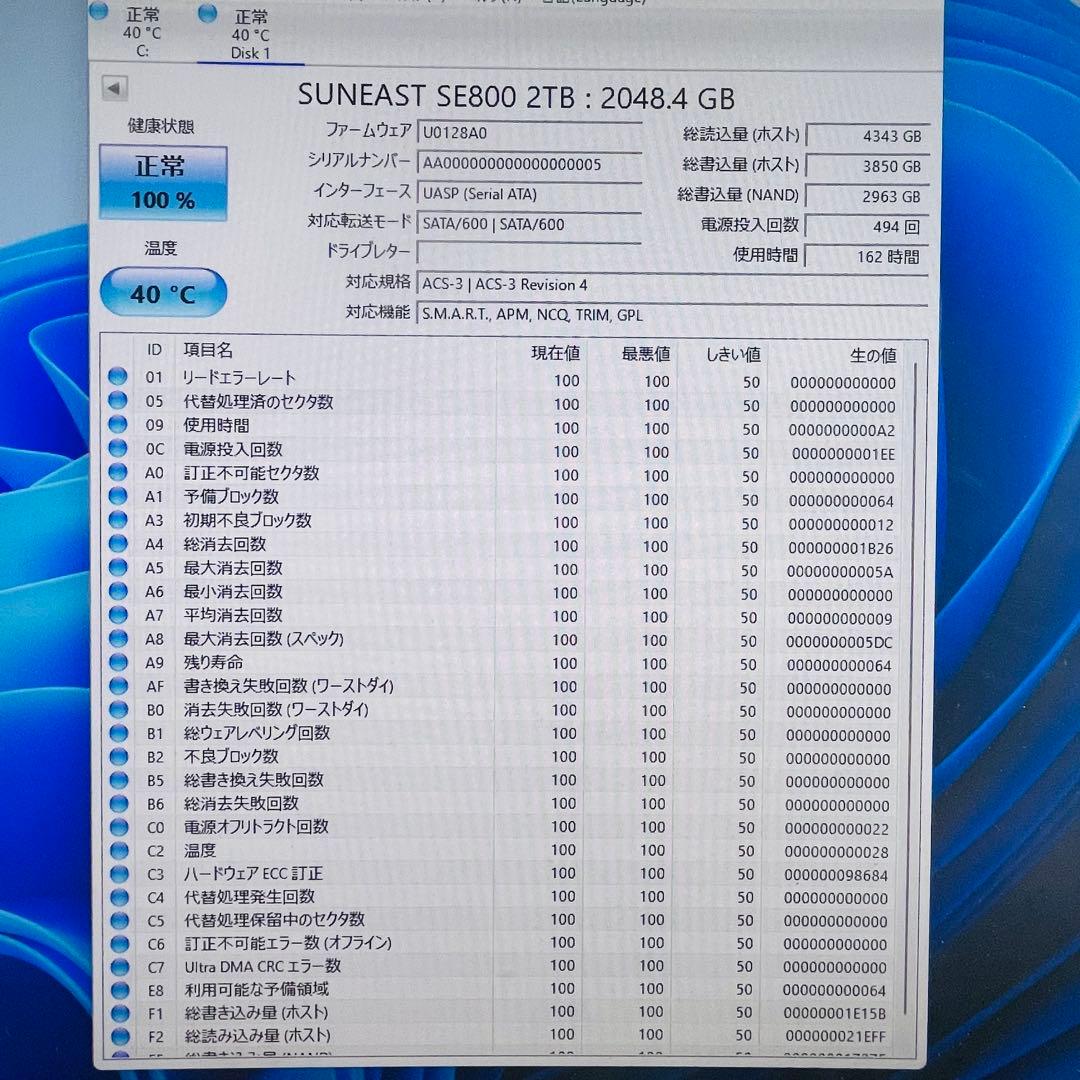This screenshot has height=1080, width=1080.
Task: Click the 正常 100% health status badge
Action: tap(163, 182)
